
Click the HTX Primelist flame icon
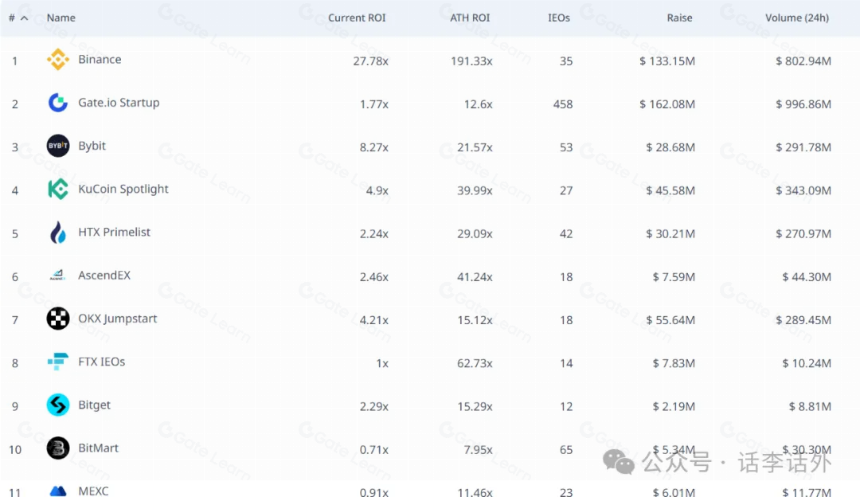[58, 233]
